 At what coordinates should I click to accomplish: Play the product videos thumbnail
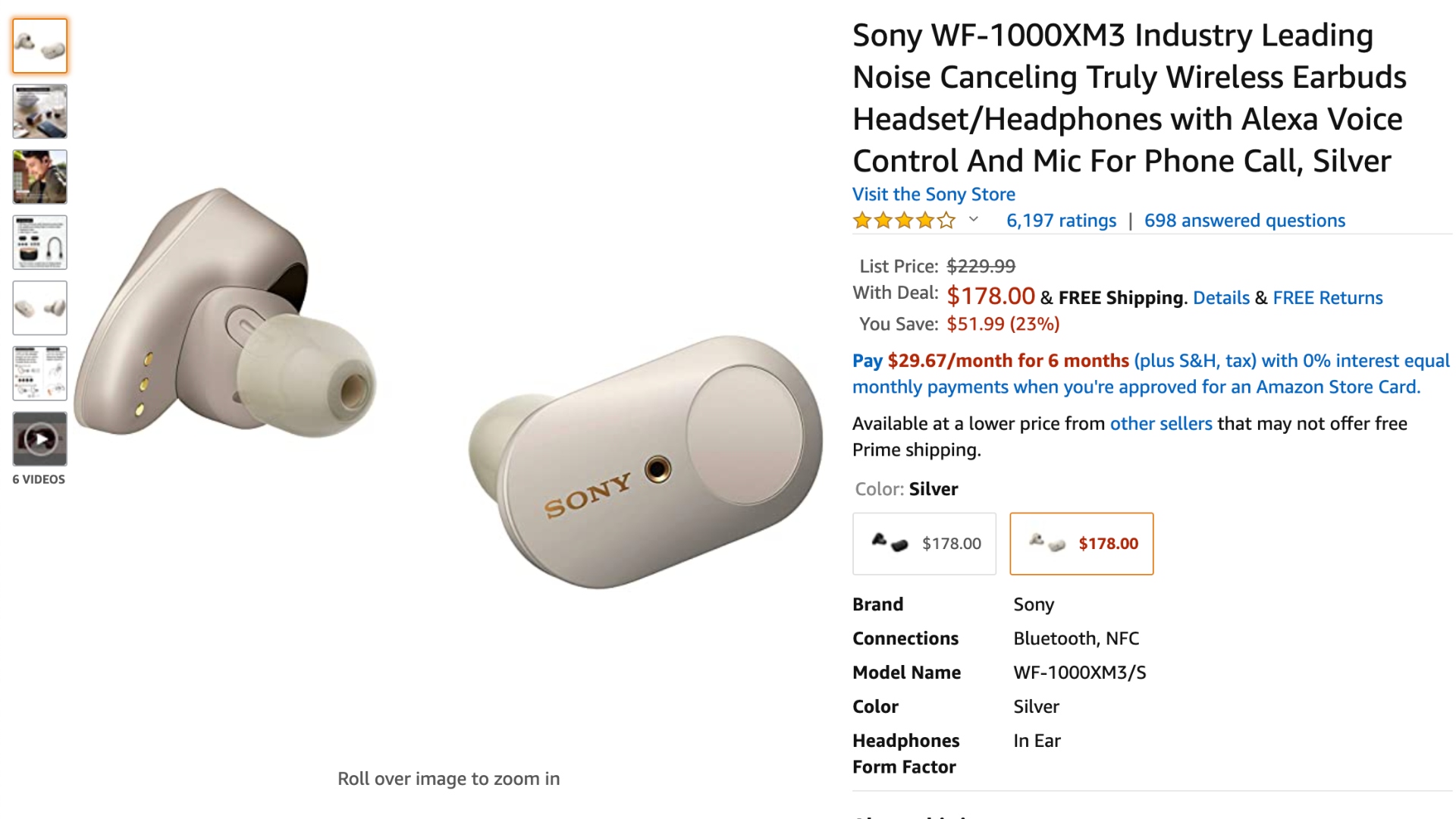pyautogui.click(x=40, y=438)
